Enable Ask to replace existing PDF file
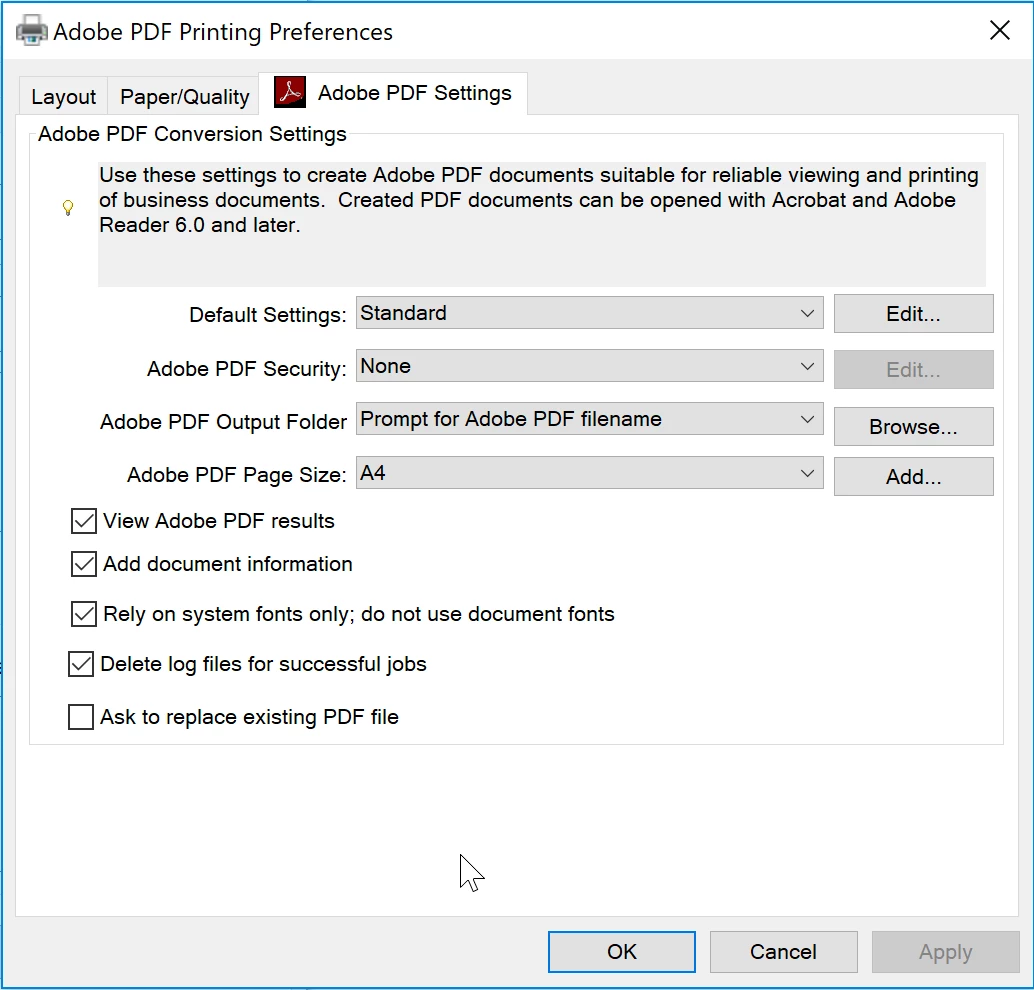 tap(80, 717)
